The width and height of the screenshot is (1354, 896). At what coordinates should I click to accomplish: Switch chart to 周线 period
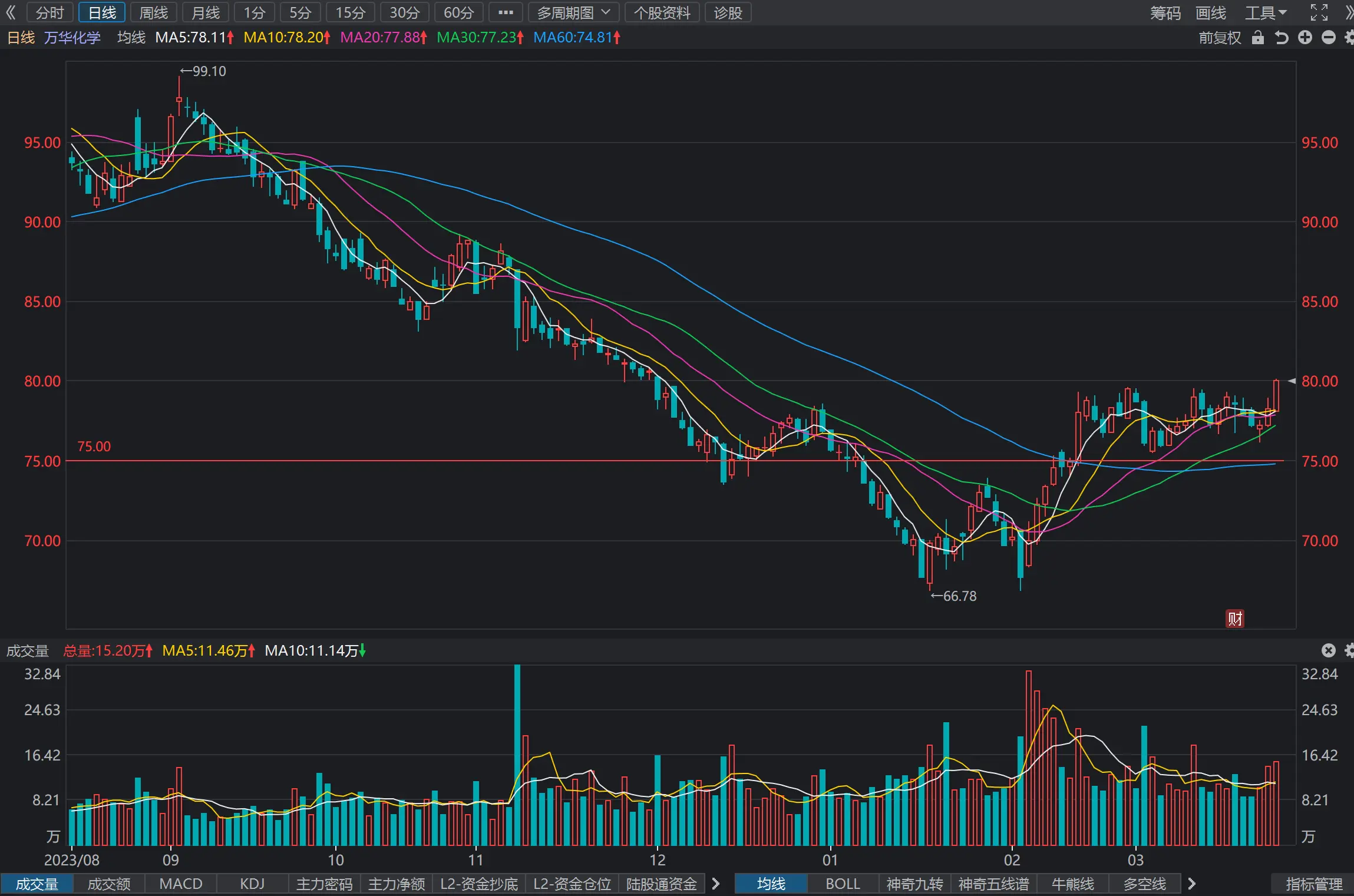pyautogui.click(x=153, y=12)
